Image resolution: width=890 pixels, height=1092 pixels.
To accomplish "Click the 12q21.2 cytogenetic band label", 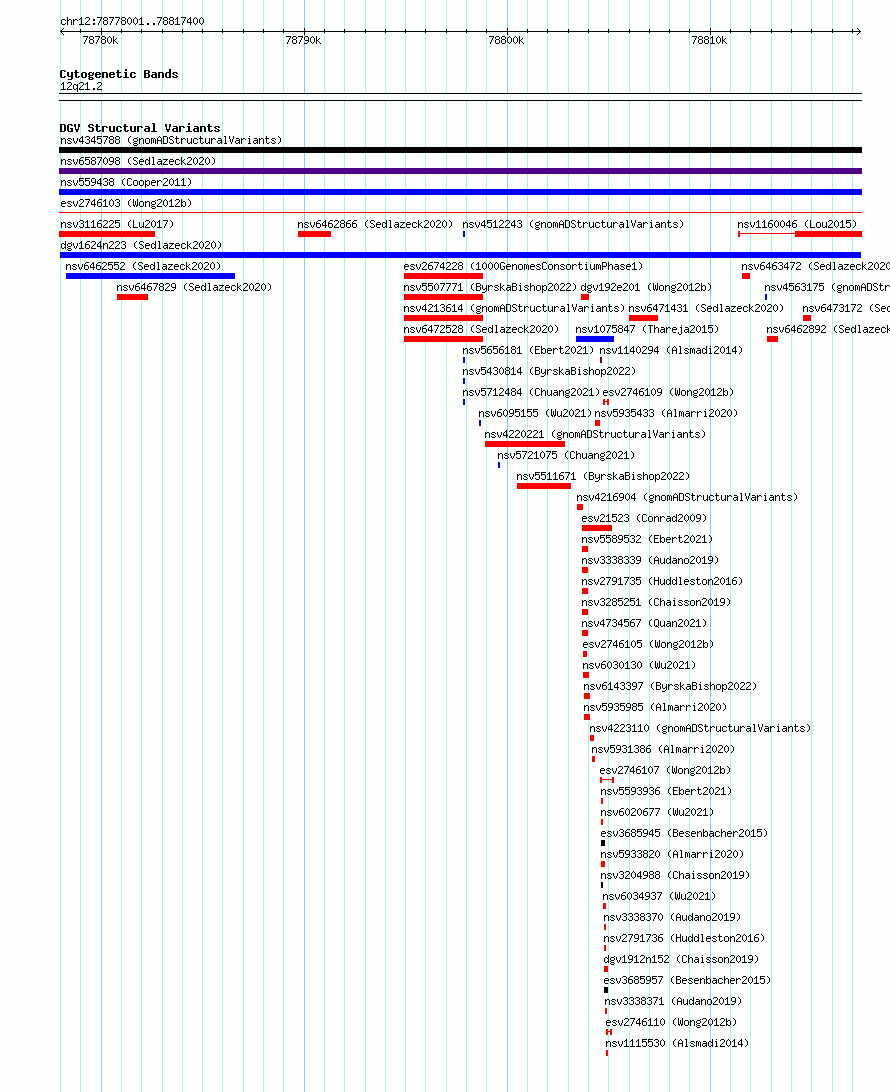I will [81, 86].
